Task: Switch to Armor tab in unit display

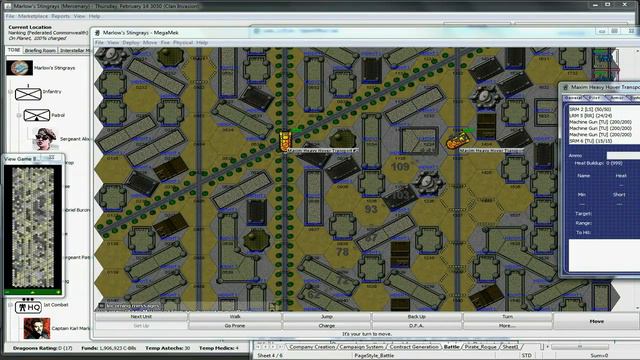Action: click(617, 98)
